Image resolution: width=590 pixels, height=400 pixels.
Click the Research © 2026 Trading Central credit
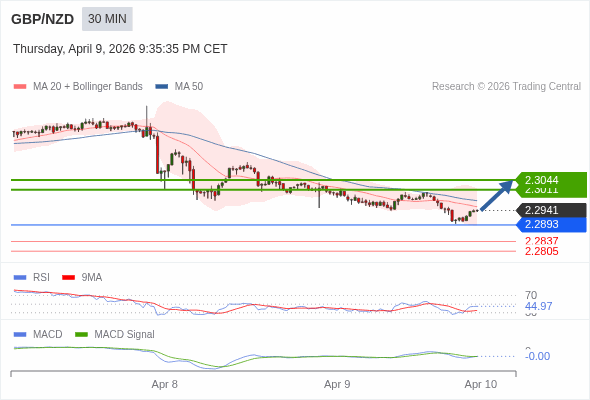506,87
